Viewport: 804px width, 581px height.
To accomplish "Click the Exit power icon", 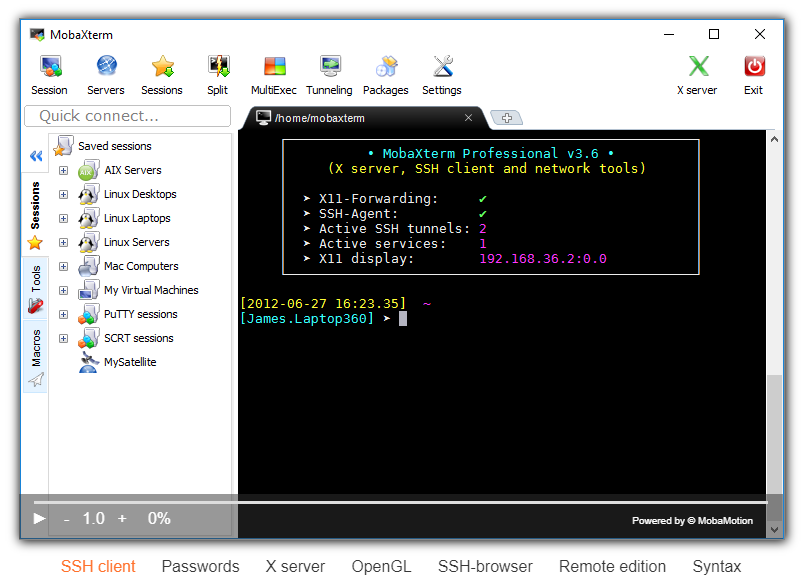I will 754,68.
